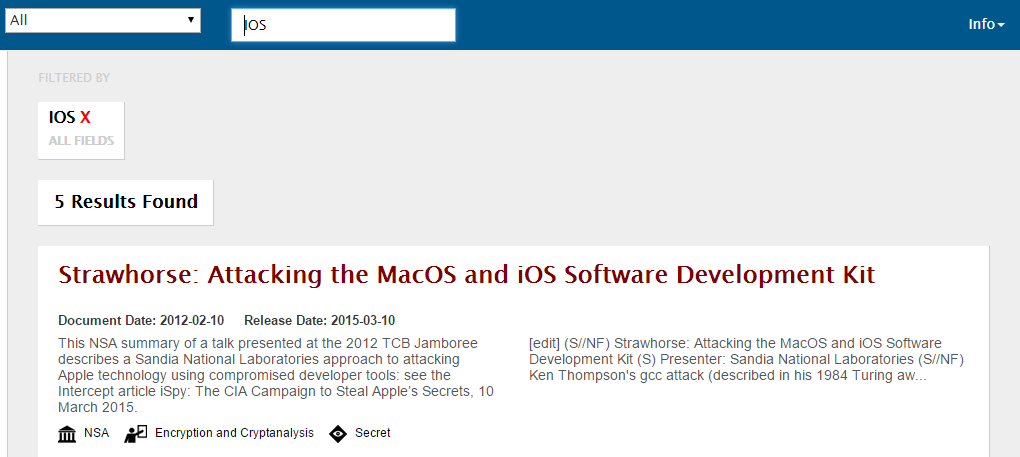Open the All category dropdown
The image size is (1020, 457).
103,20
